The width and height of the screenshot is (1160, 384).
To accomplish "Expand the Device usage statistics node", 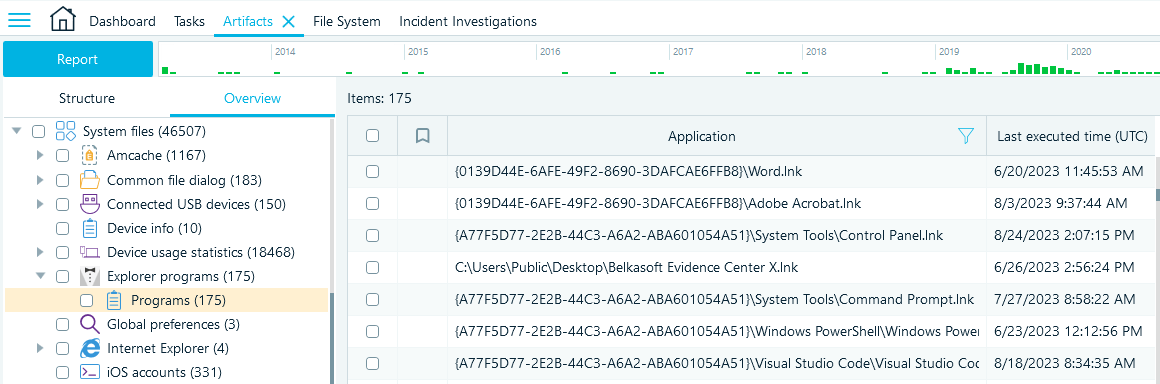I will click(x=41, y=252).
